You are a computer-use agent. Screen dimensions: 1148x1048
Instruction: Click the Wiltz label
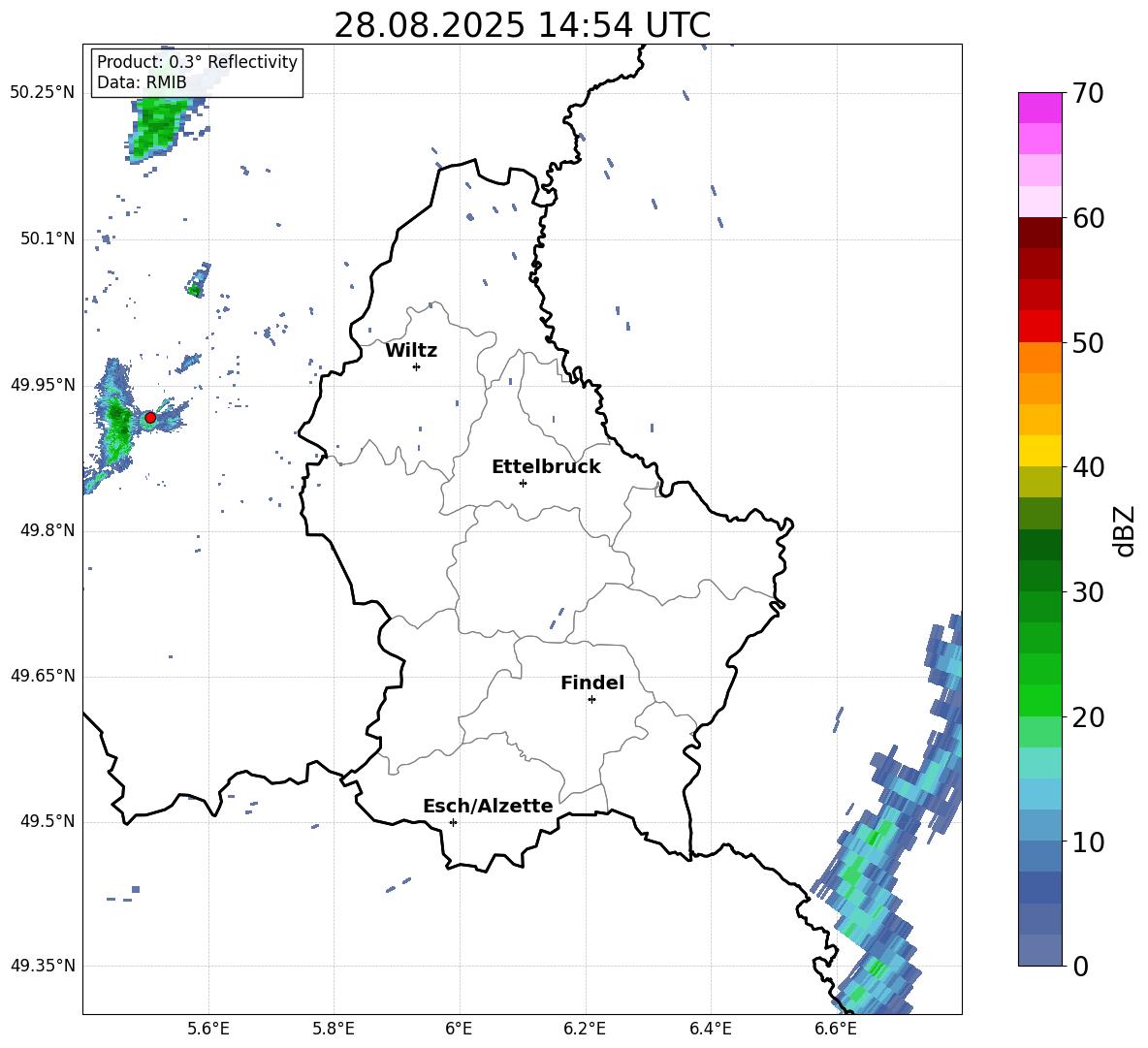point(411,351)
